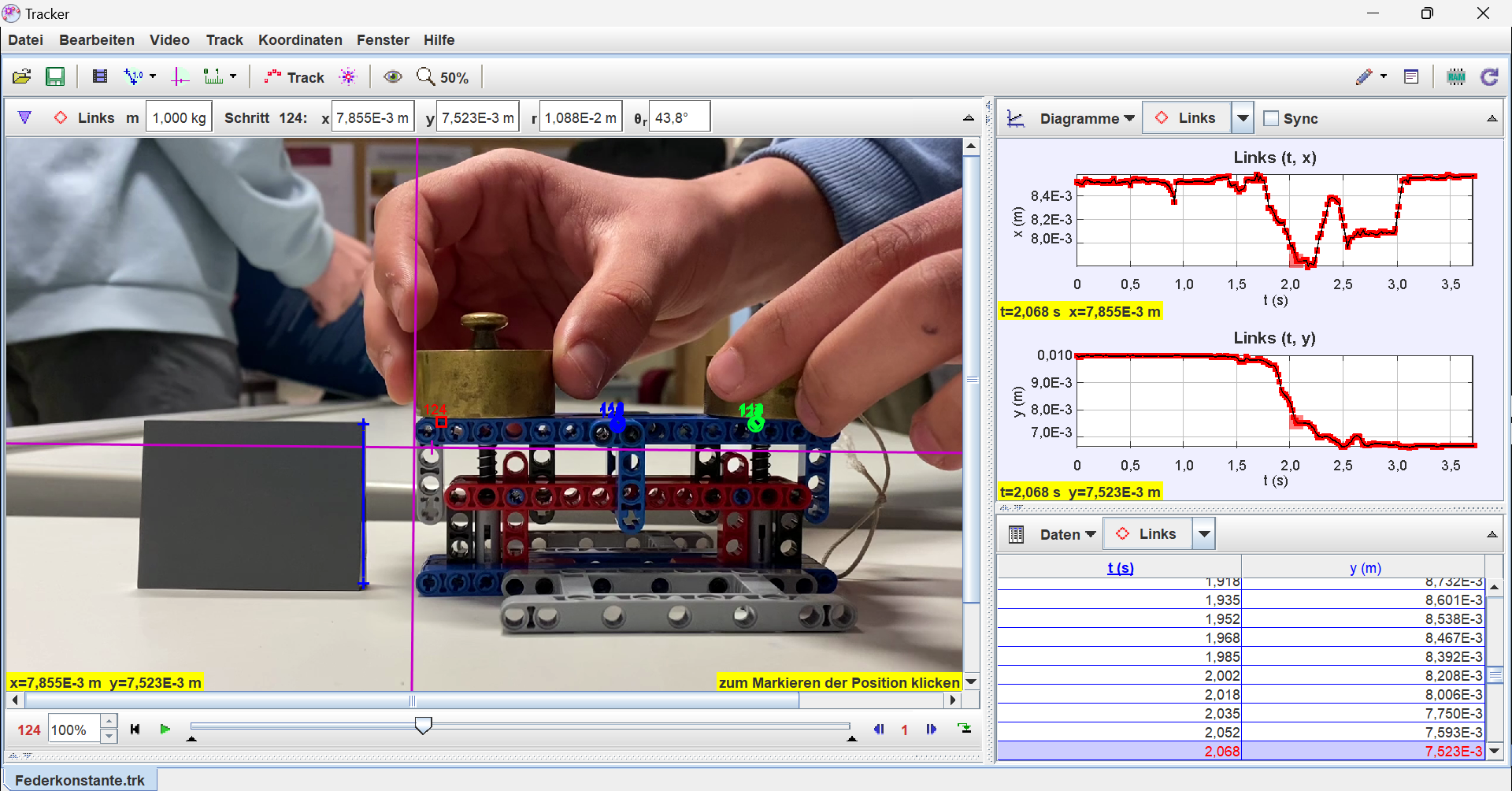Open the Diagramme dropdown

click(1087, 118)
